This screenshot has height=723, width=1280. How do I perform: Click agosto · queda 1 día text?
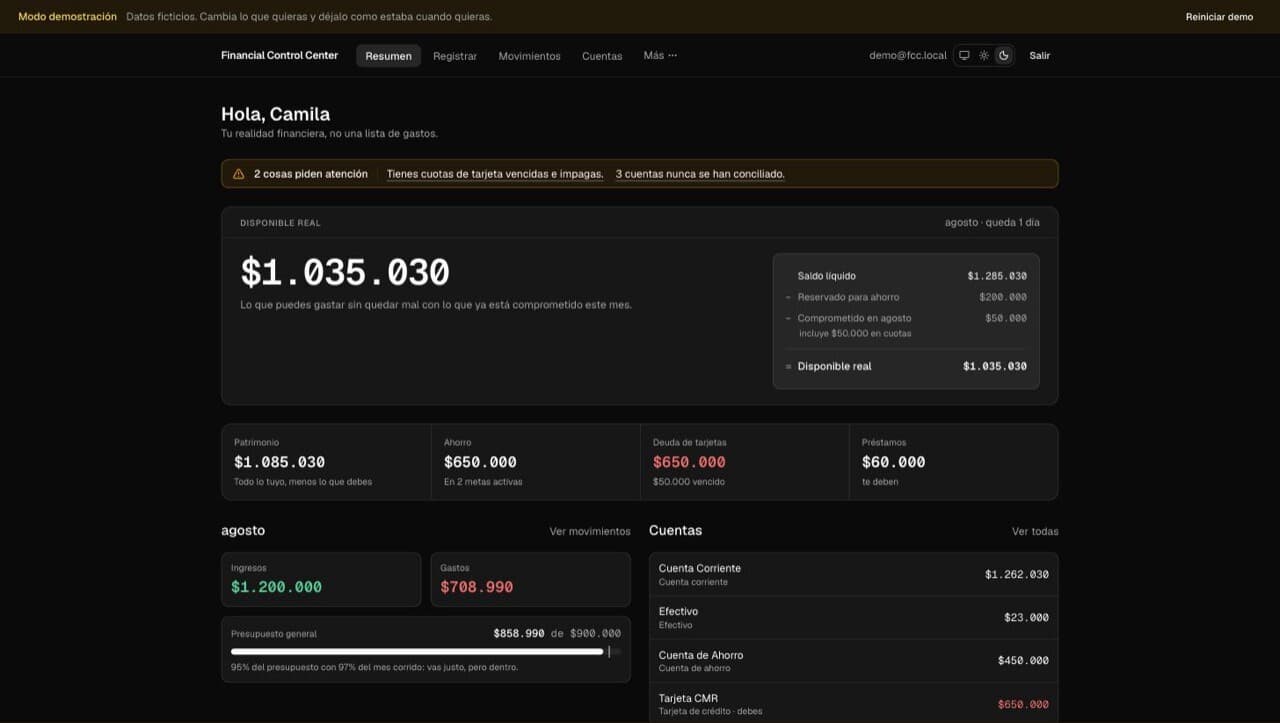[x=992, y=222]
